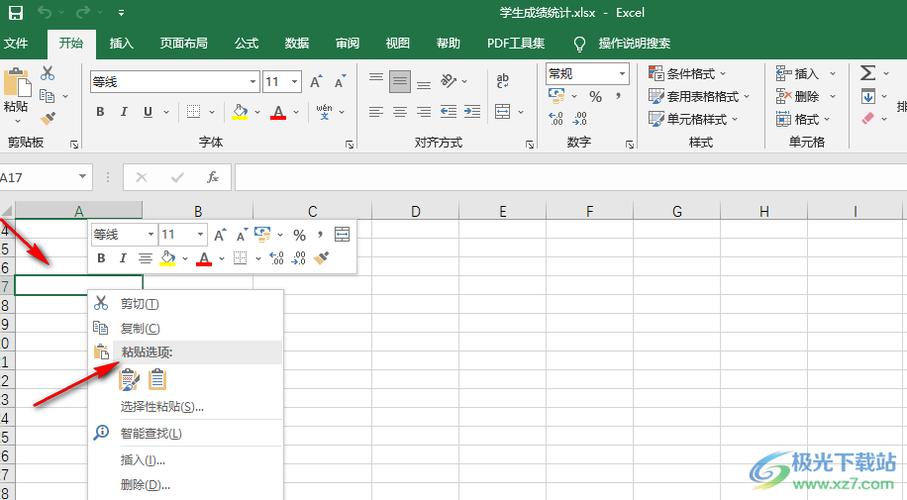Choose 插入(I)... in context menu
This screenshot has height=500, width=907.
coord(185,460)
